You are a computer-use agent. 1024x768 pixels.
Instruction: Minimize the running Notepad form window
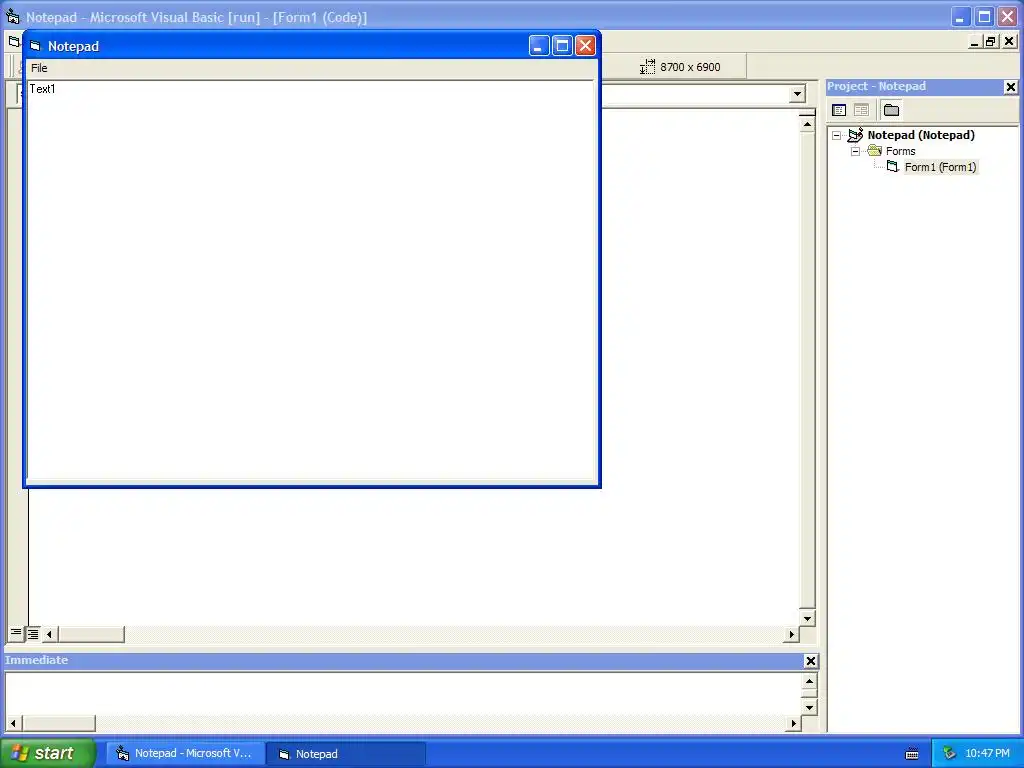[x=539, y=46]
